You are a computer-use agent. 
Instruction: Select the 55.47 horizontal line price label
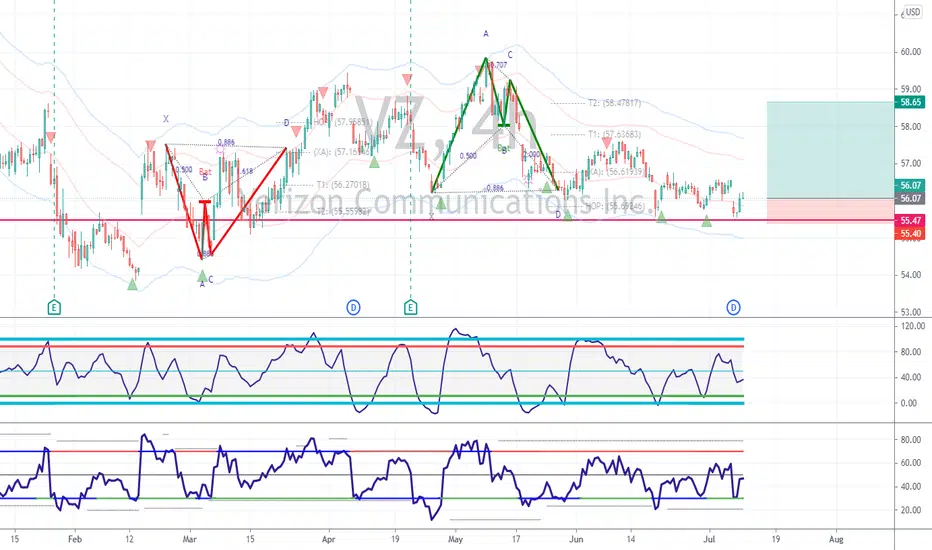tap(910, 221)
